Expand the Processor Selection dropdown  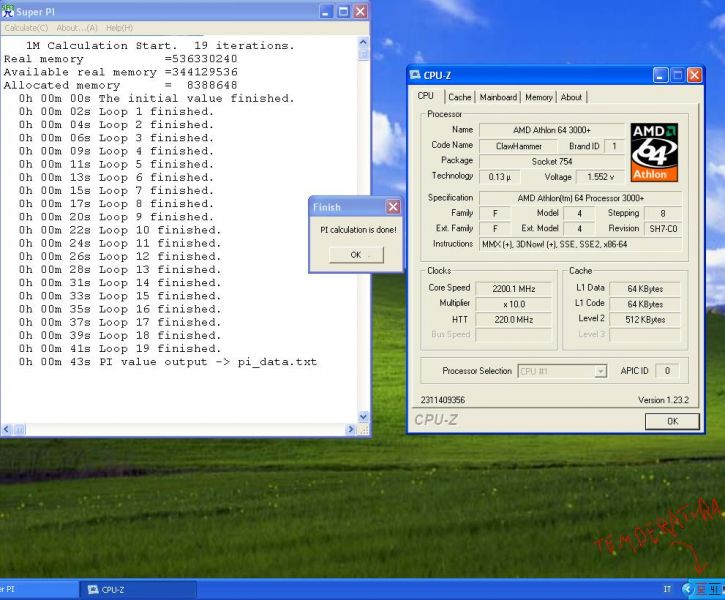pyautogui.click(x=601, y=371)
